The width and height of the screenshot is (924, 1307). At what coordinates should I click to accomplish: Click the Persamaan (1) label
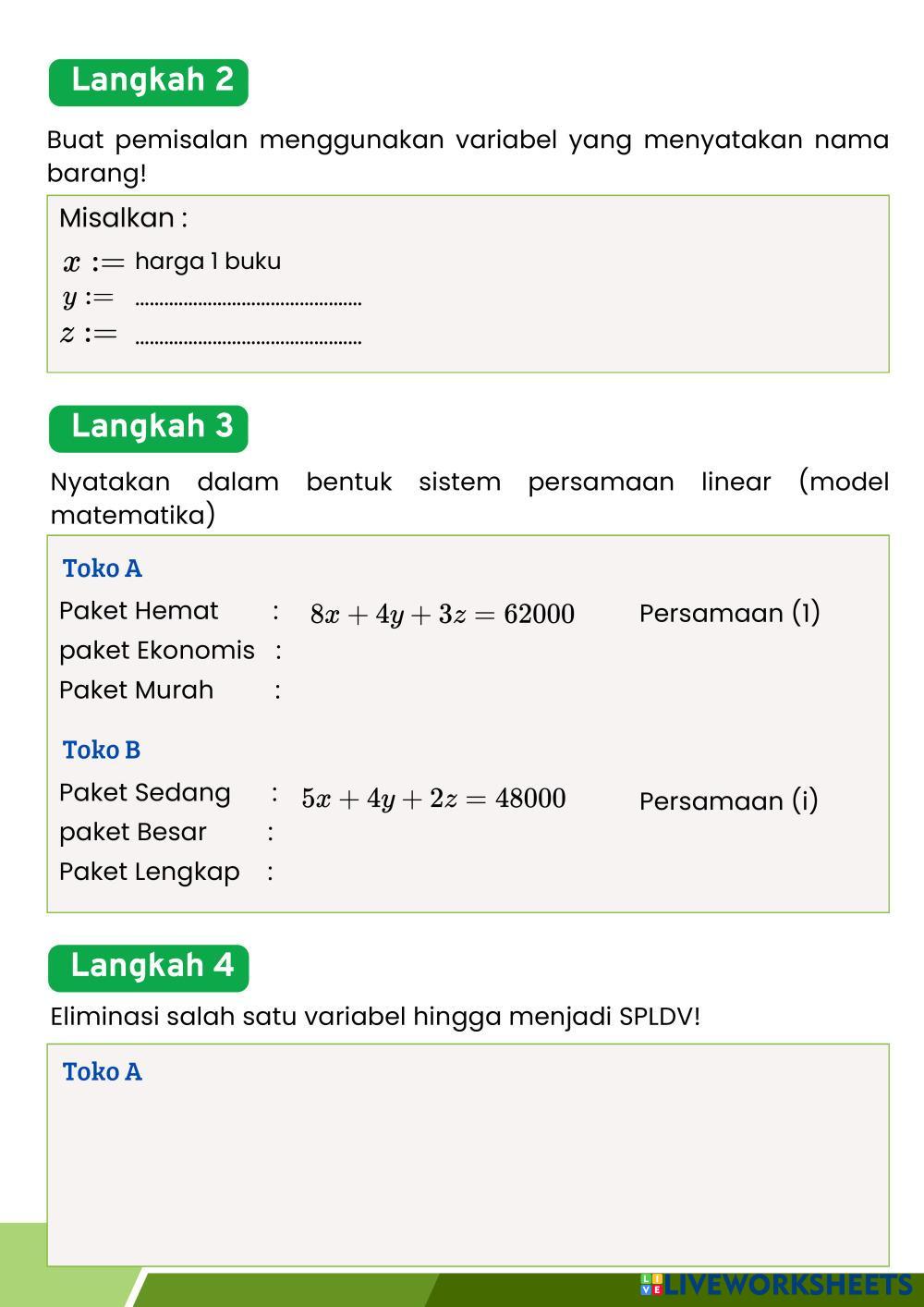729,614
